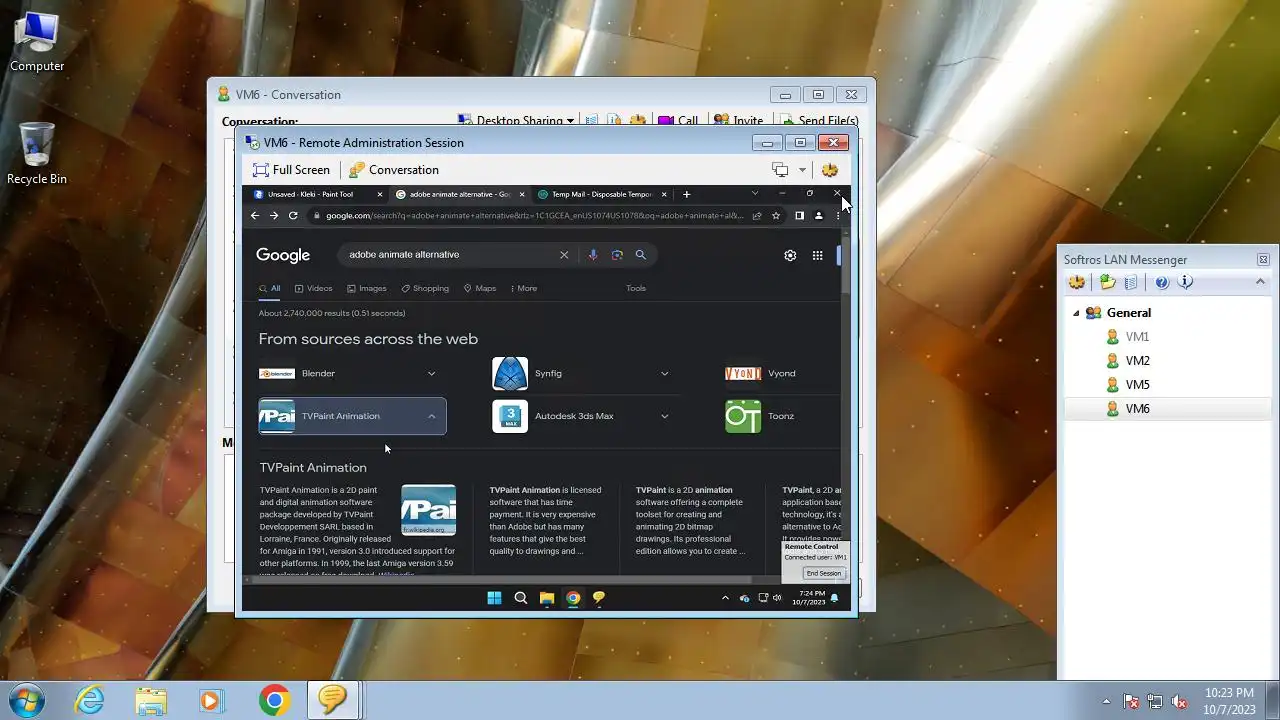Screen dimensions: 1280x720
Task: Switch to the Temp Mail browser tab
Action: 601,194
